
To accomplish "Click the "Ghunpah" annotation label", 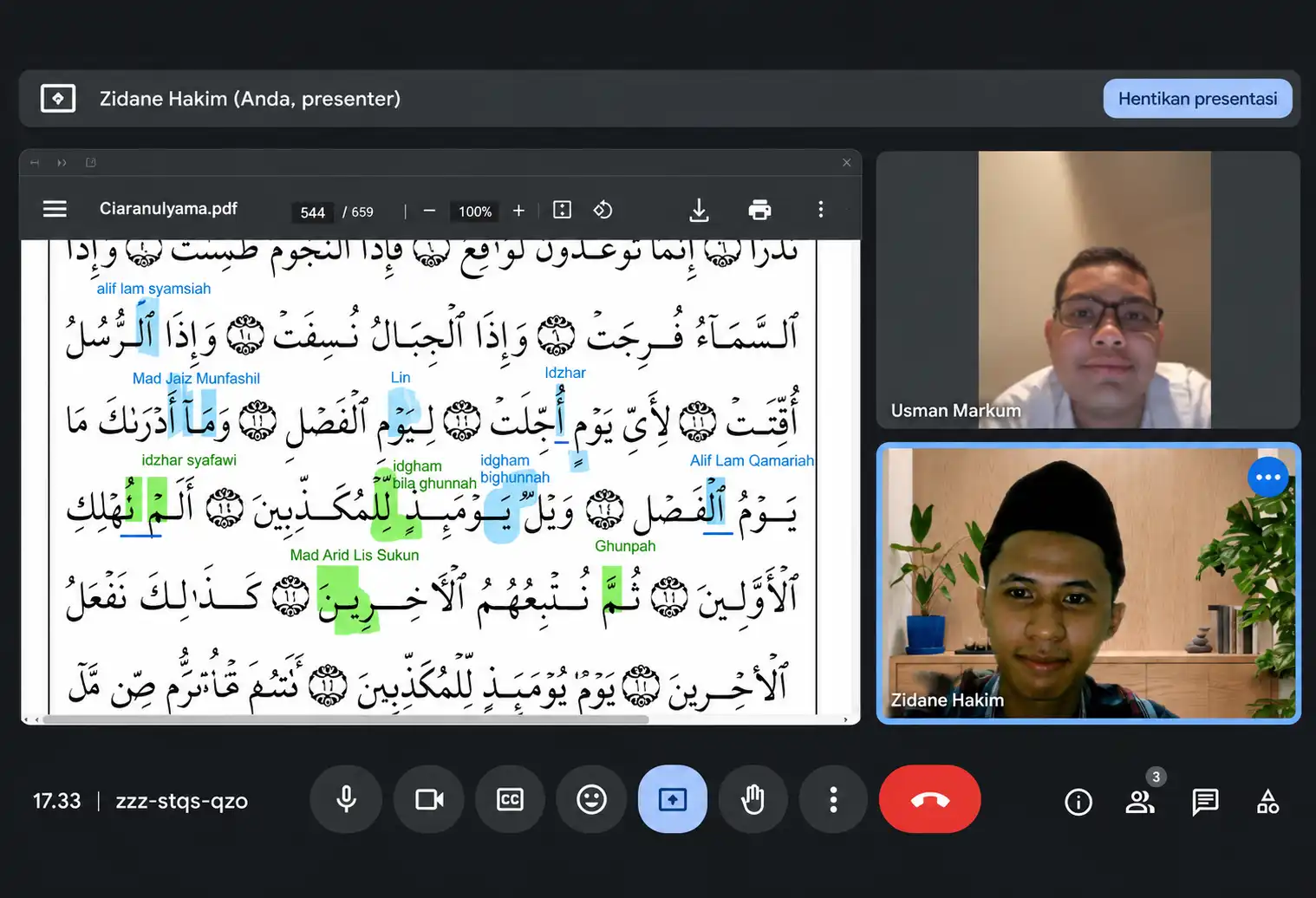I will point(625,546).
